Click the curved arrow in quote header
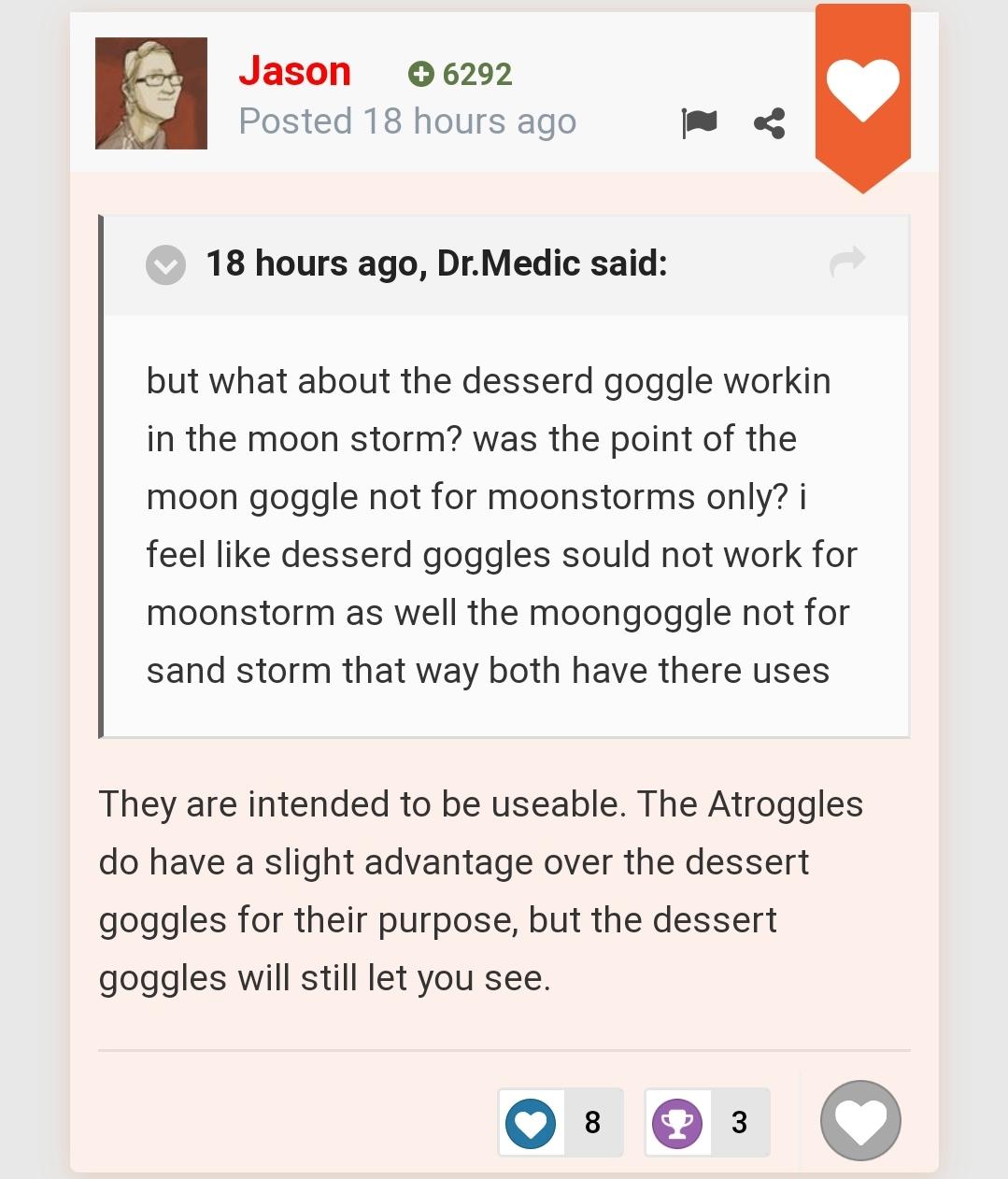The width and height of the screenshot is (1008, 1179). pyautogui.click(x=846, y=263)
